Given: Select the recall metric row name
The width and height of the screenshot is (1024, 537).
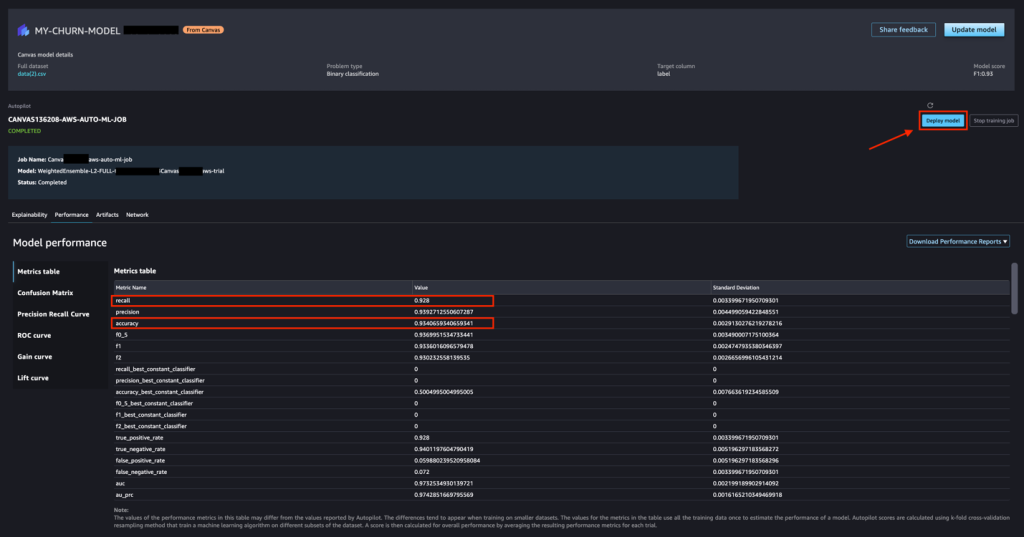Looking at the screenshot, I should click(123, 301).
